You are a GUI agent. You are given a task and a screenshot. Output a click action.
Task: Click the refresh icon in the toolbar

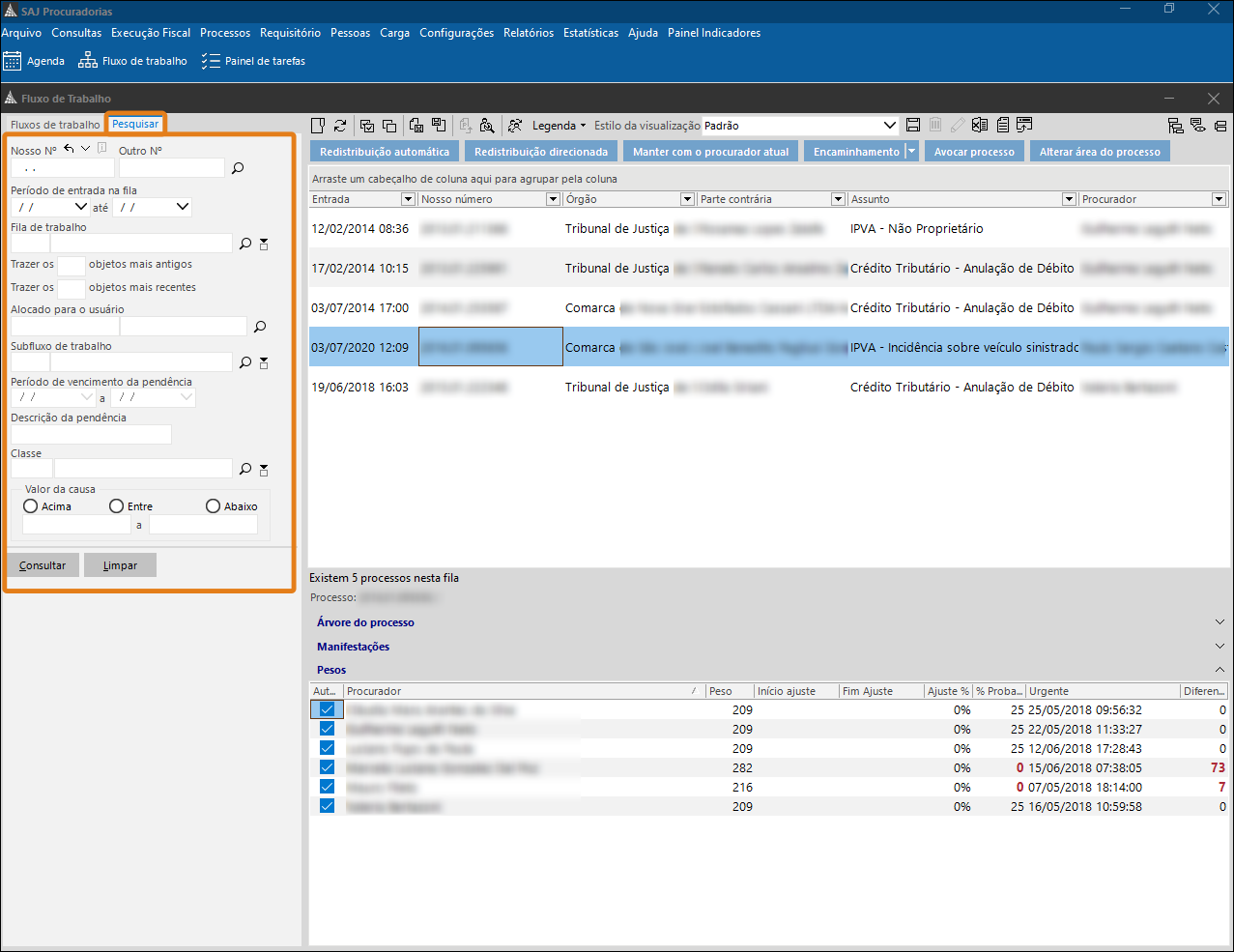point(340,126)
